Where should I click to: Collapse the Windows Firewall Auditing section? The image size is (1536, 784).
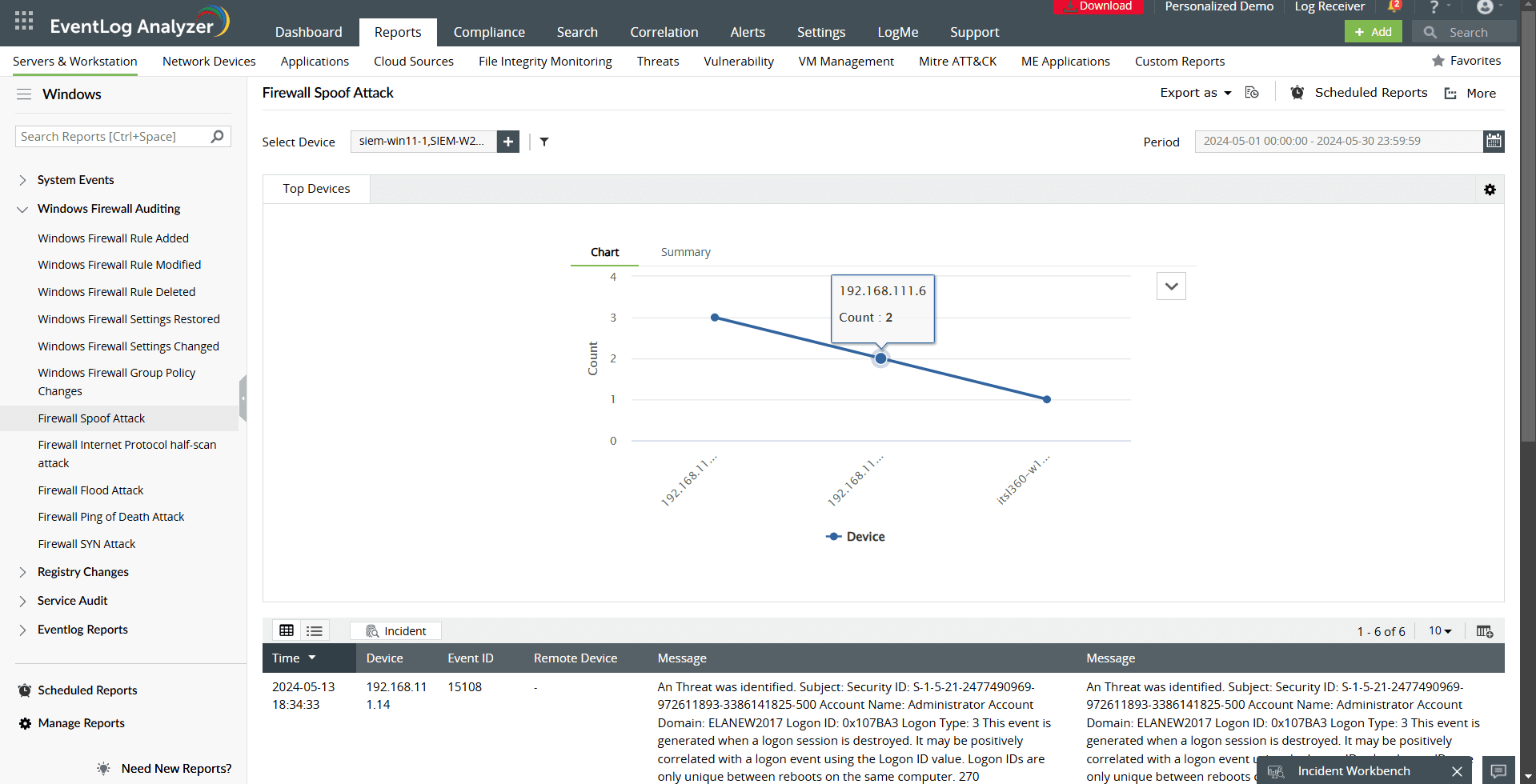coord(22,209)
